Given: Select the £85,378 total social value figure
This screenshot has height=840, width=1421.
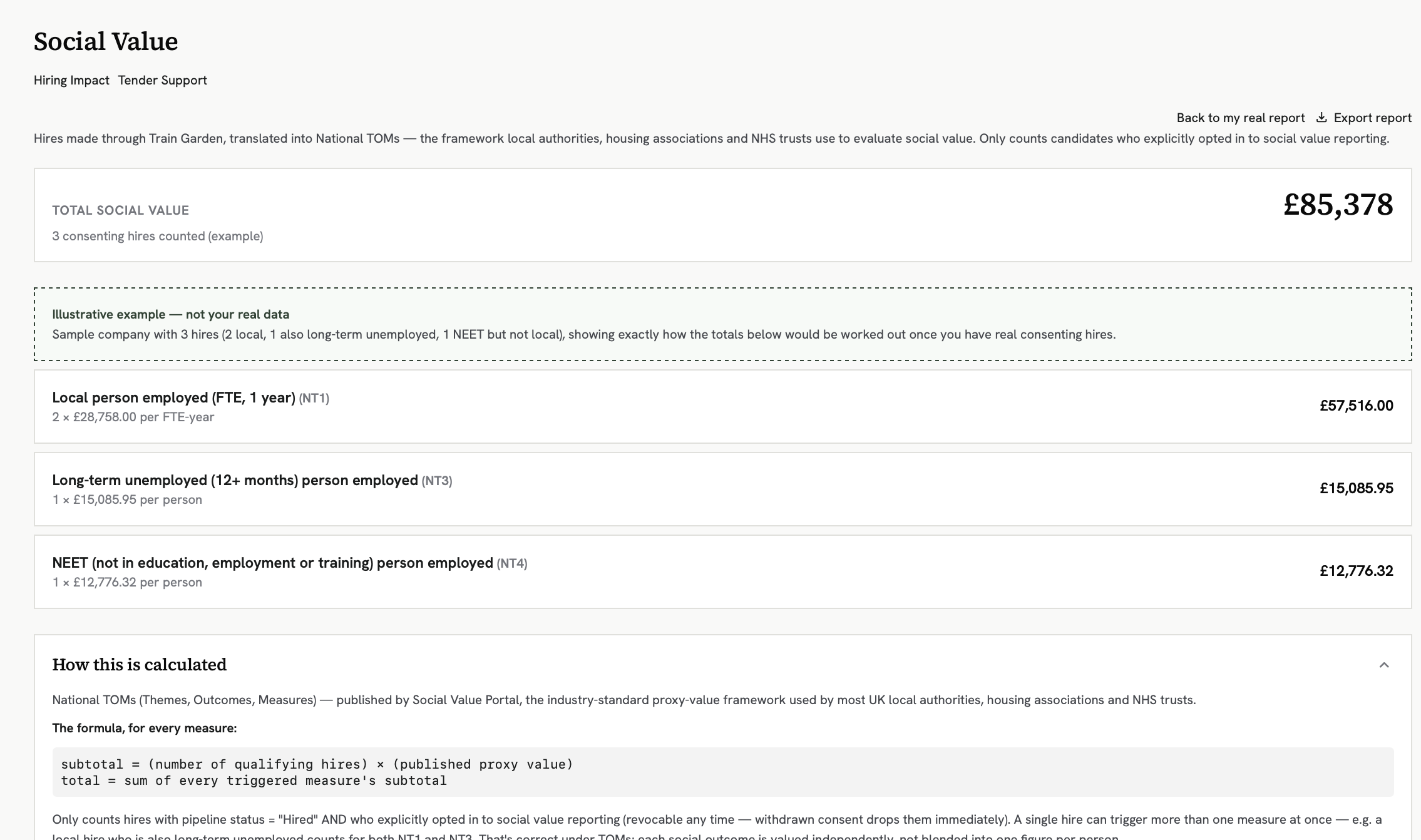Looking at the screenshot, I should [x=1338, y=205].
